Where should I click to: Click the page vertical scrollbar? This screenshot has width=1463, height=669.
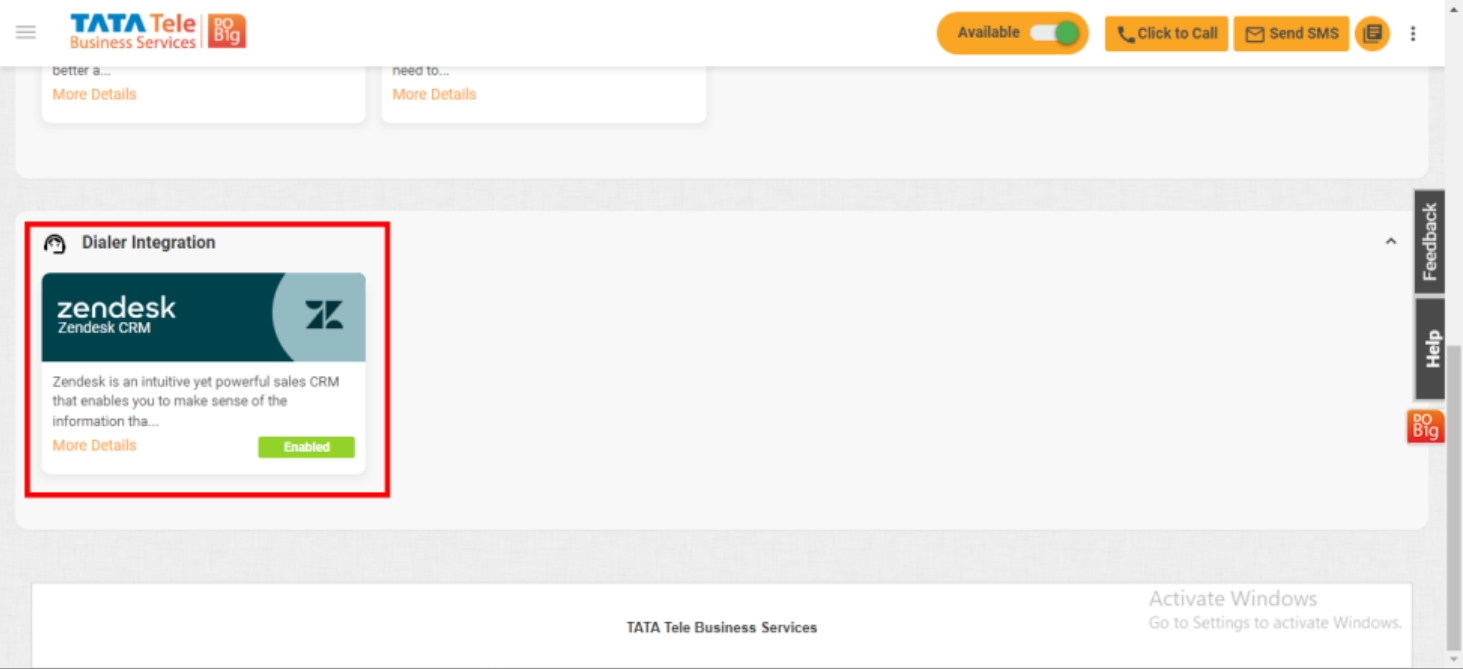tap(1454, 497)
